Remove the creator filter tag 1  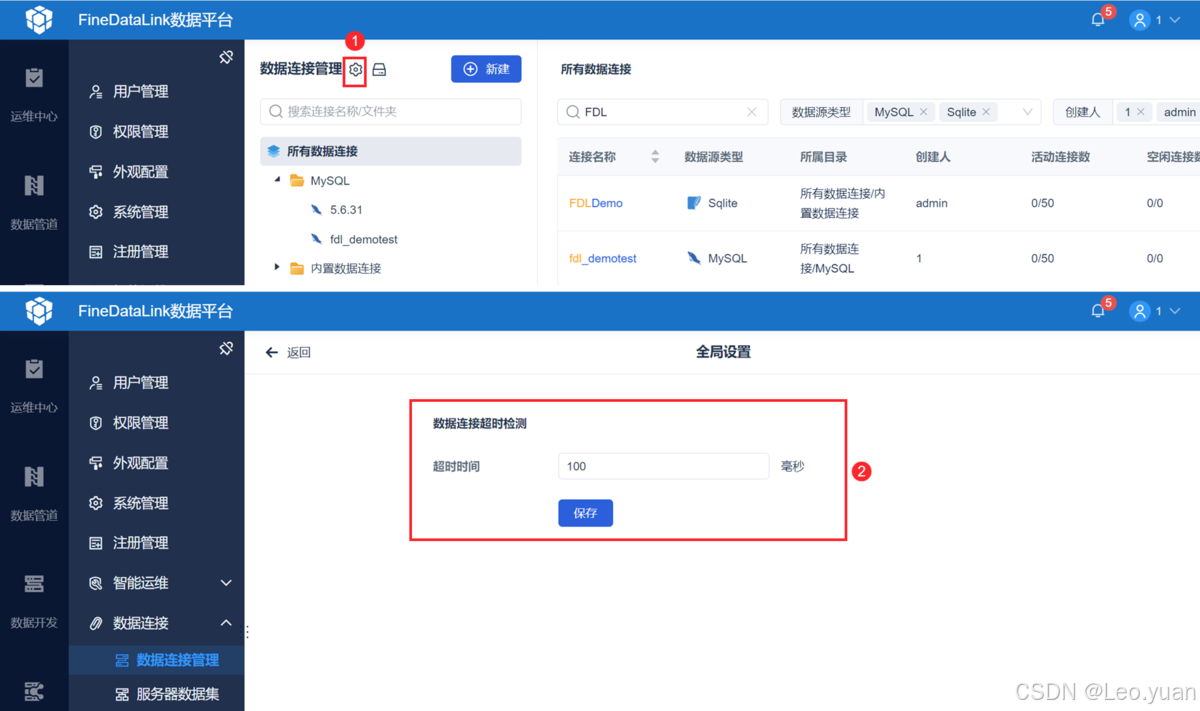pos(1142,112)
